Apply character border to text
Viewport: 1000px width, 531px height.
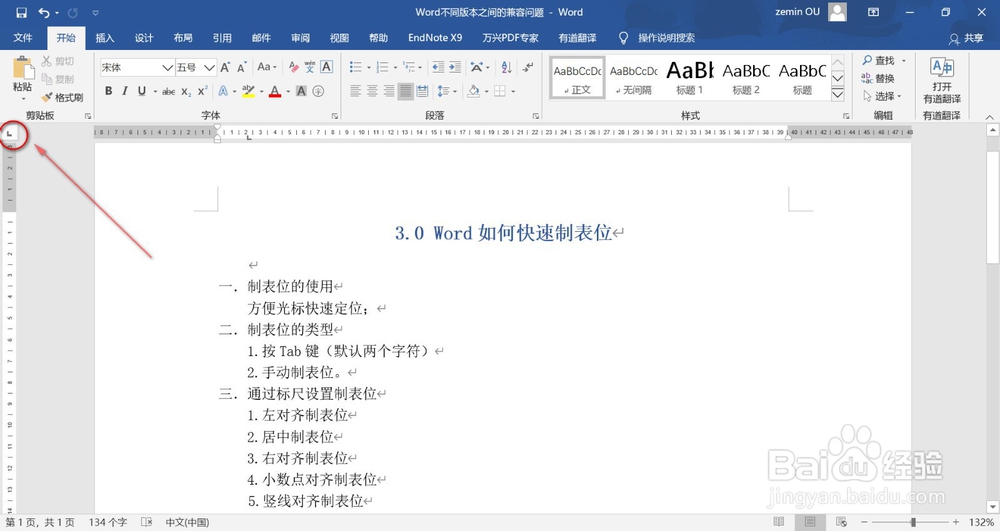[x=327, y=67]
